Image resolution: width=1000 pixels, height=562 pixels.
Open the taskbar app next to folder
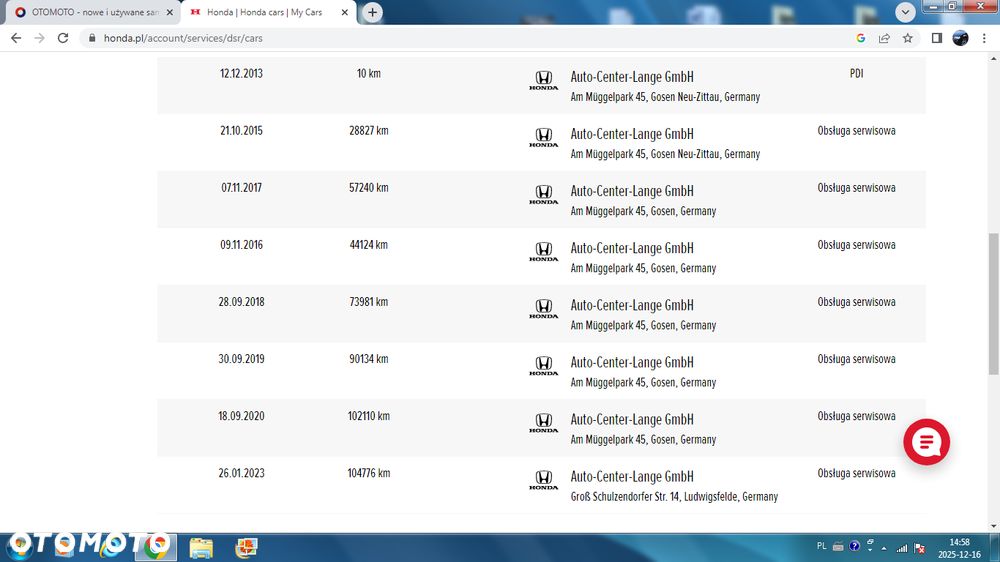click(x=246, y=548)
